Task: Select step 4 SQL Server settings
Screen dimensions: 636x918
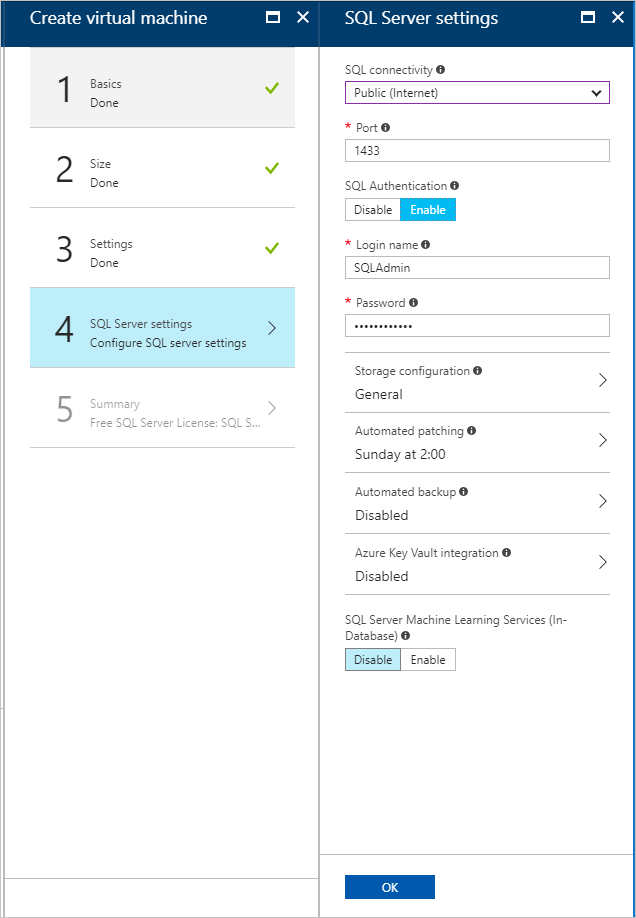Action: click(x=162, y=328)
